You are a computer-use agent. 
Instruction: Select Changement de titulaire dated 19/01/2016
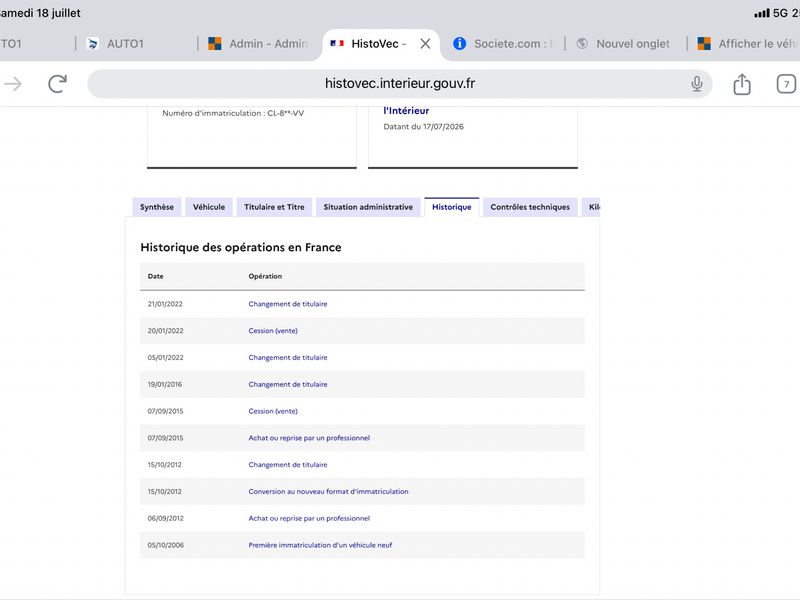tap(288, 384)
